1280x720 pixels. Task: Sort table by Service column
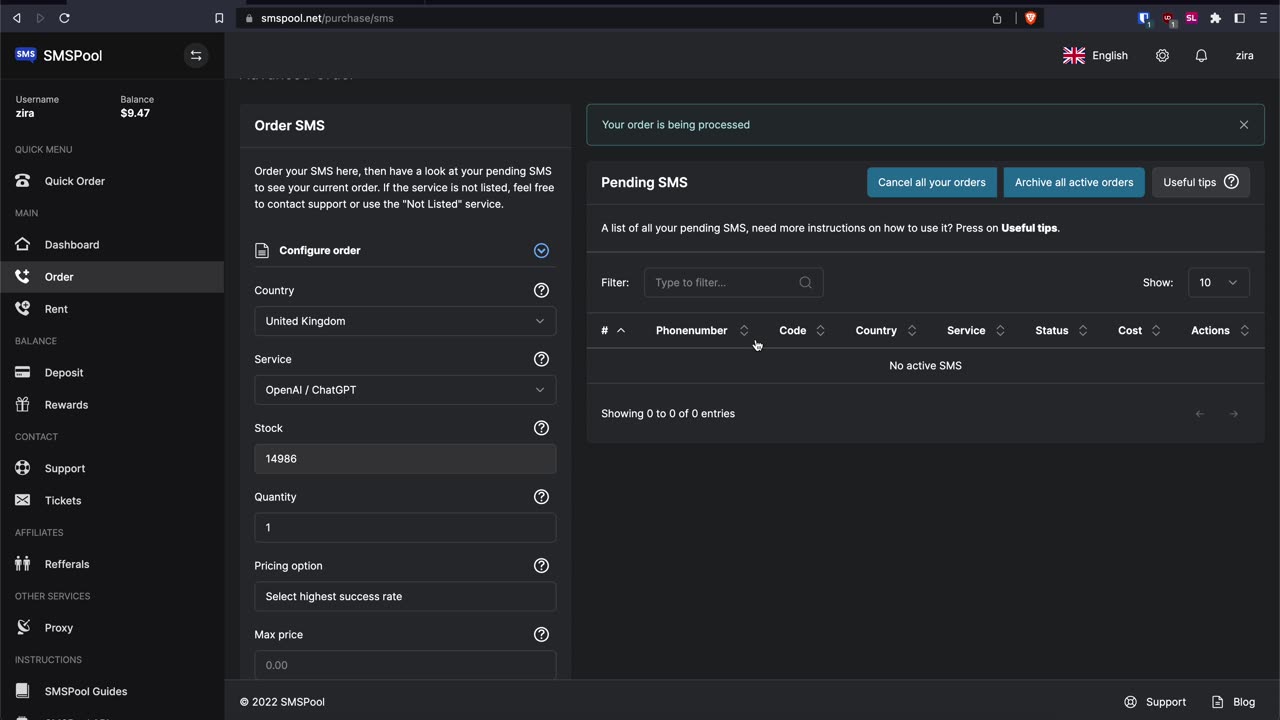976,331
